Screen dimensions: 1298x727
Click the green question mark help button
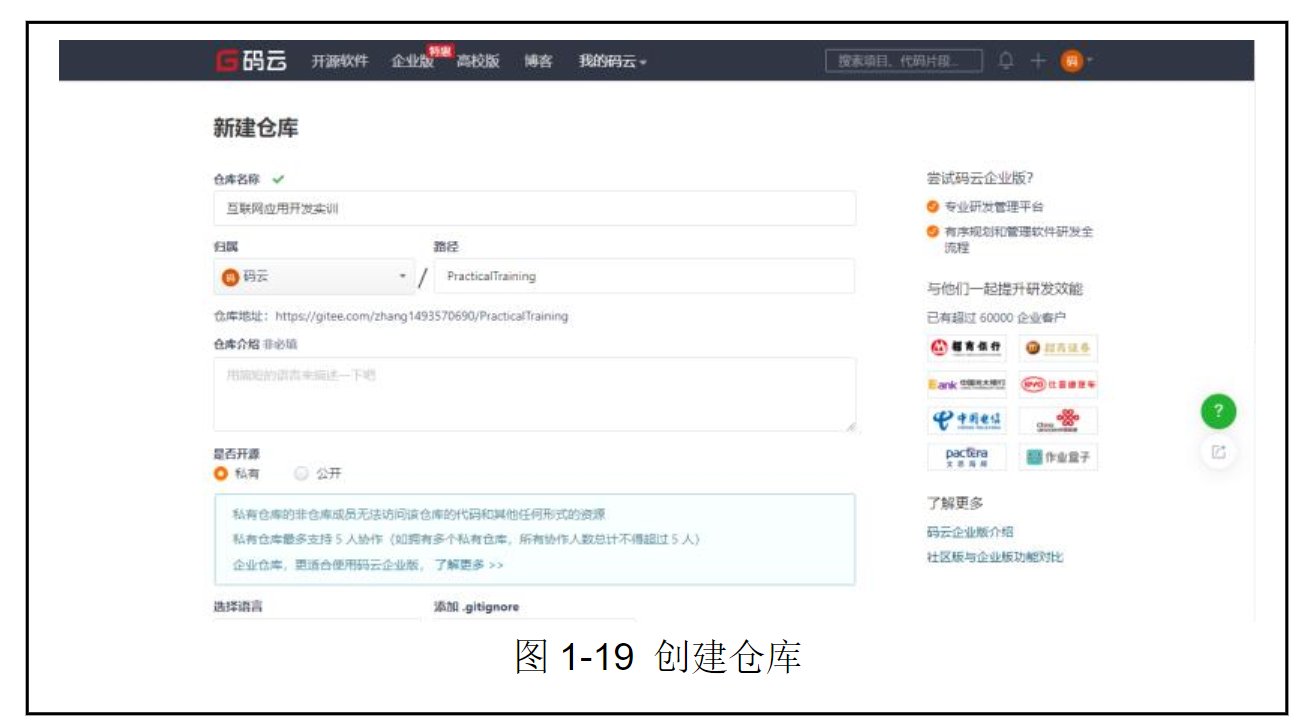(1218, 411)
